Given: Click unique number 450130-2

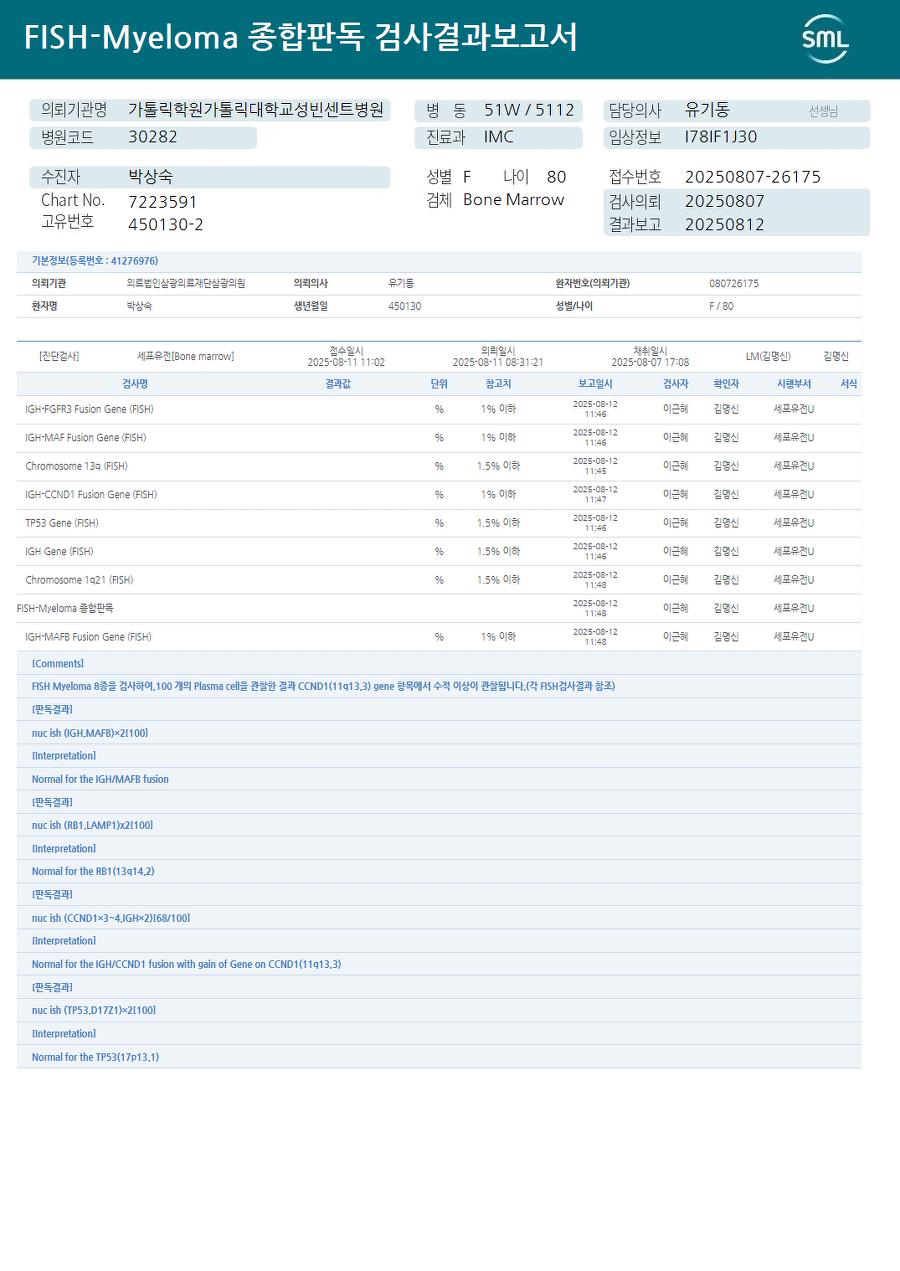Looking at the screenshot, I should [x=166, y=224].
